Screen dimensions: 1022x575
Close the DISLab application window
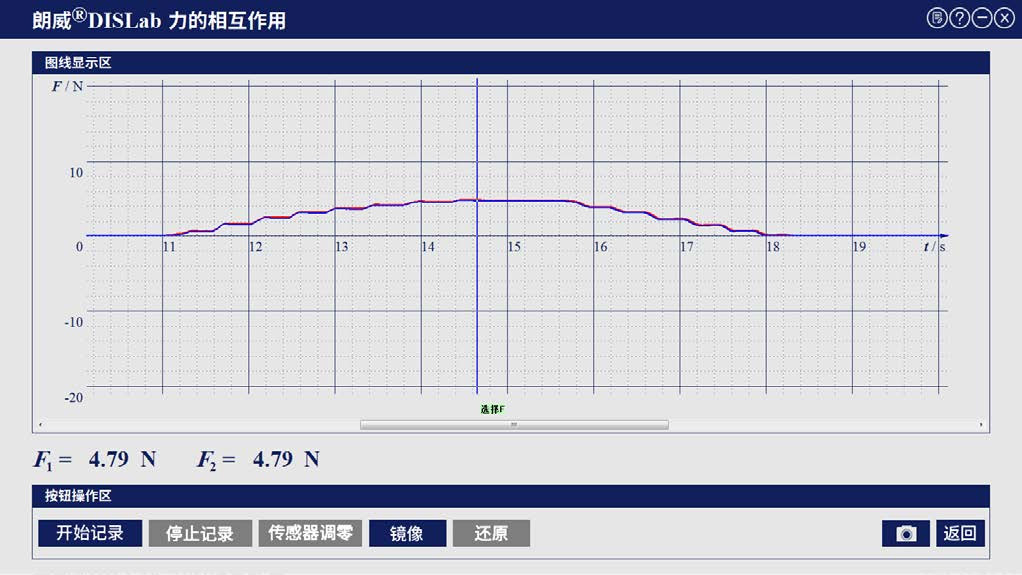click(1004, 18)
